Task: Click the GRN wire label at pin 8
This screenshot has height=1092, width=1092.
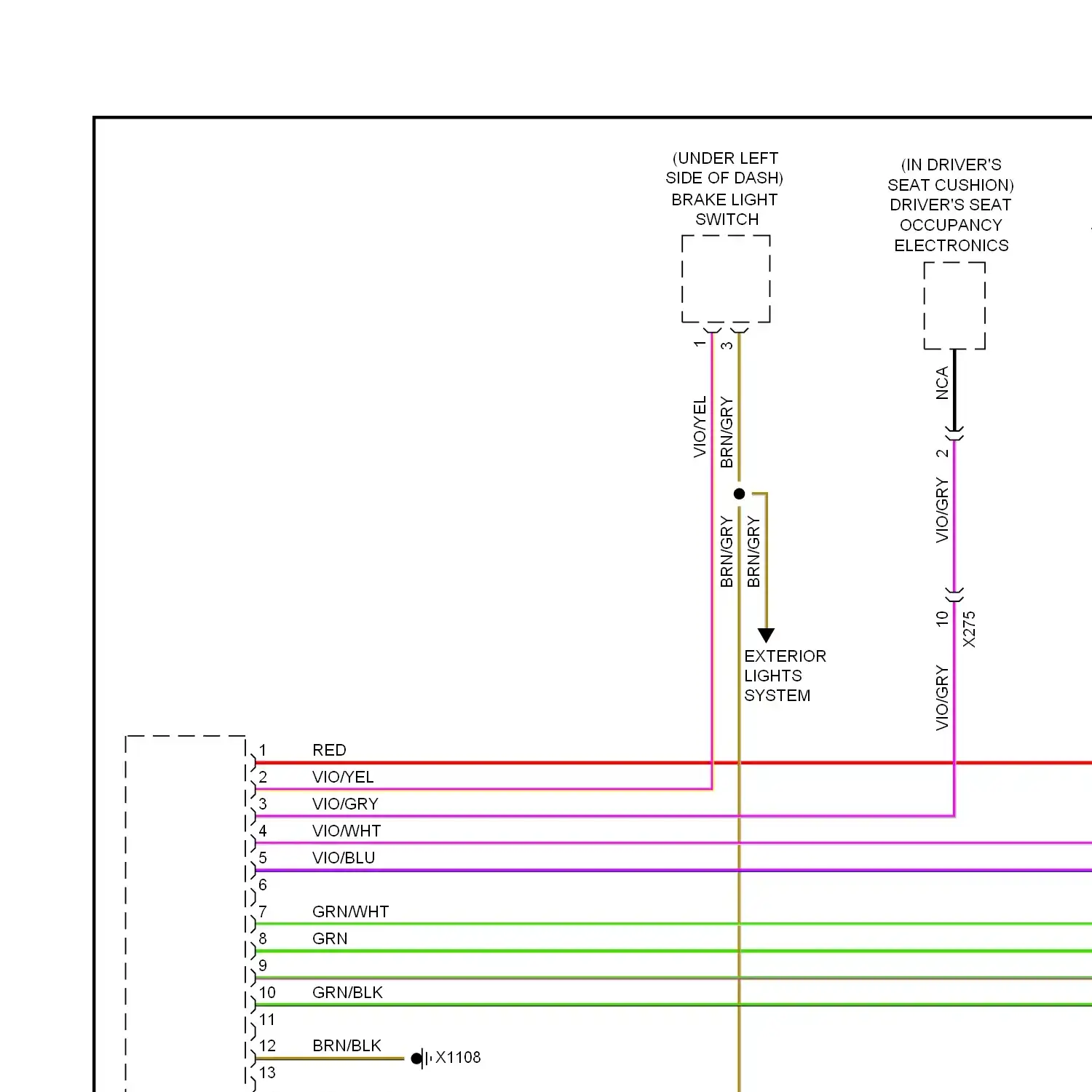Action: click(330, 938)
